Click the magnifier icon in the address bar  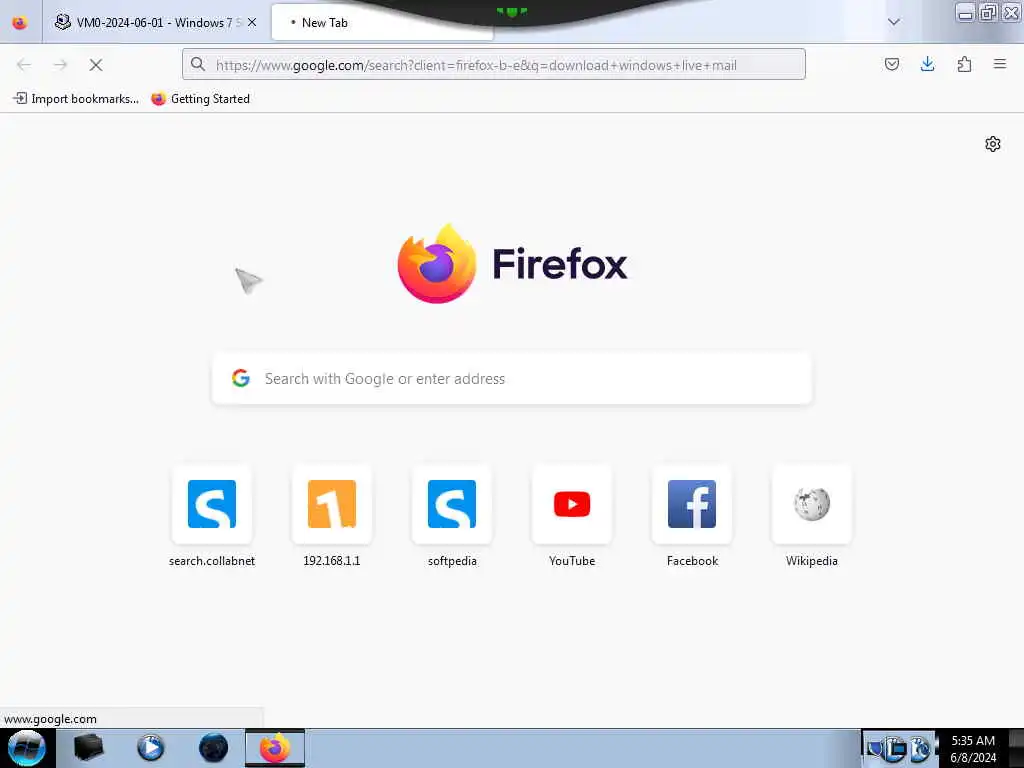(x=198, y=64)
